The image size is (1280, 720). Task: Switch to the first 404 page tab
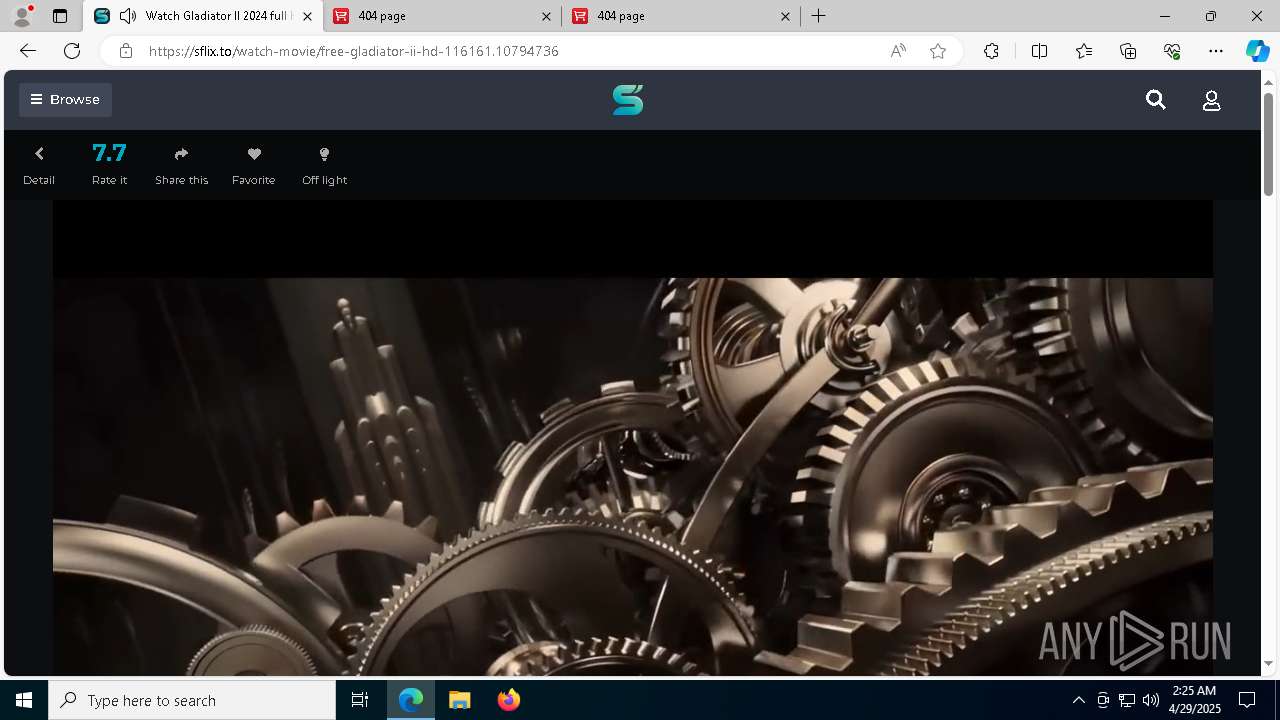click(442, 16)
